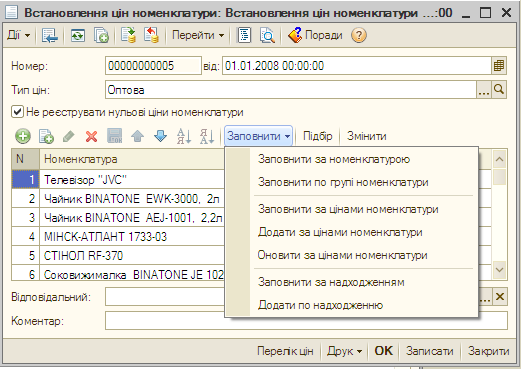The image size is (521, 369).
Task: Click the document icon in the title bar
Action: (x=12, y=13)
